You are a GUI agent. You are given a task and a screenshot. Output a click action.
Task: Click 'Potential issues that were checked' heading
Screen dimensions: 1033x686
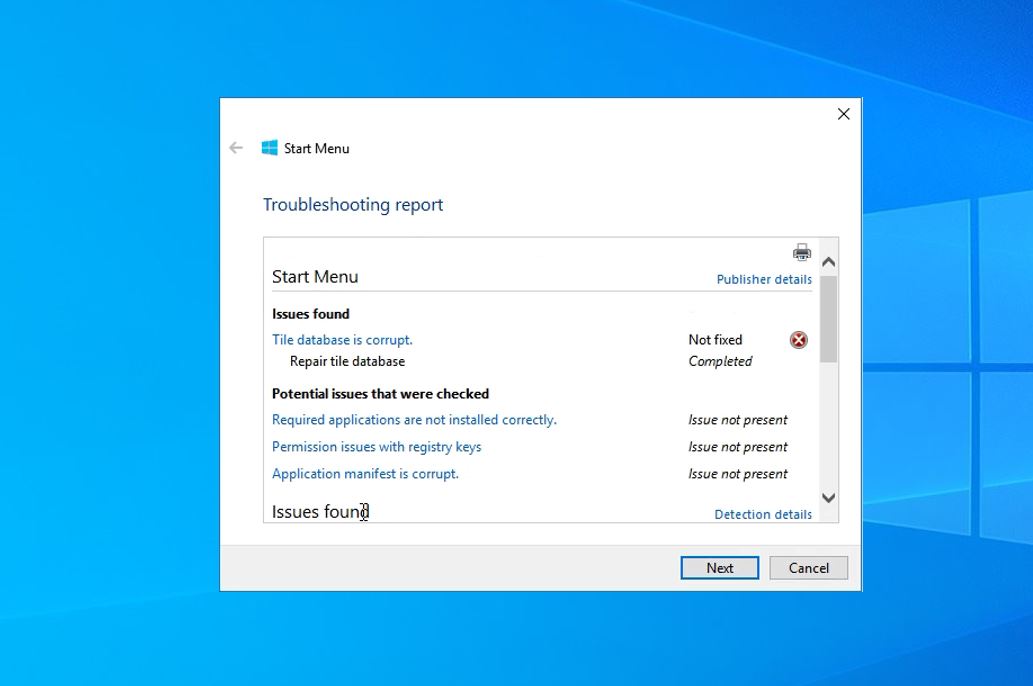381,393
